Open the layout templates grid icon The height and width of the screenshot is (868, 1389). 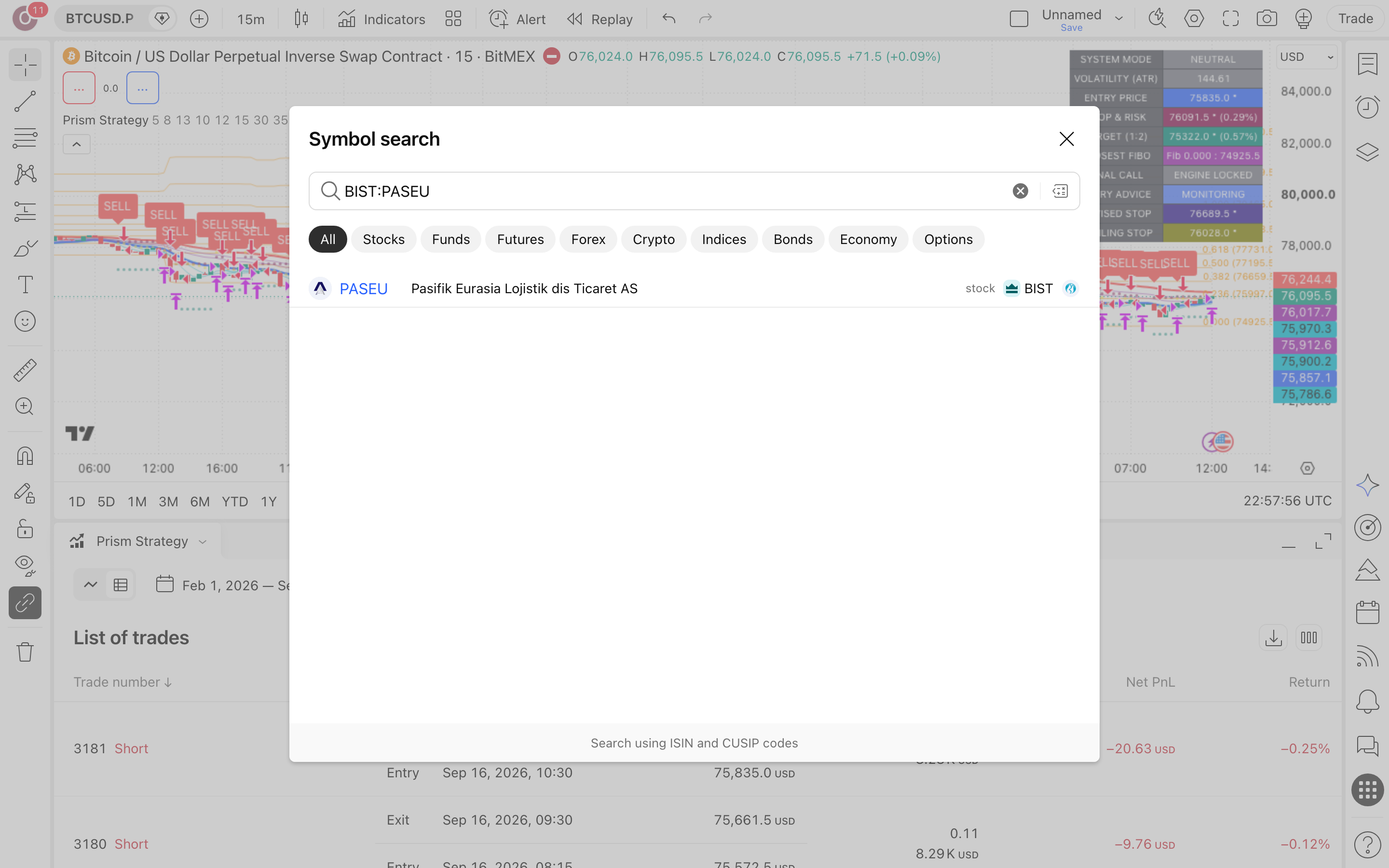(x=453, y=19)
